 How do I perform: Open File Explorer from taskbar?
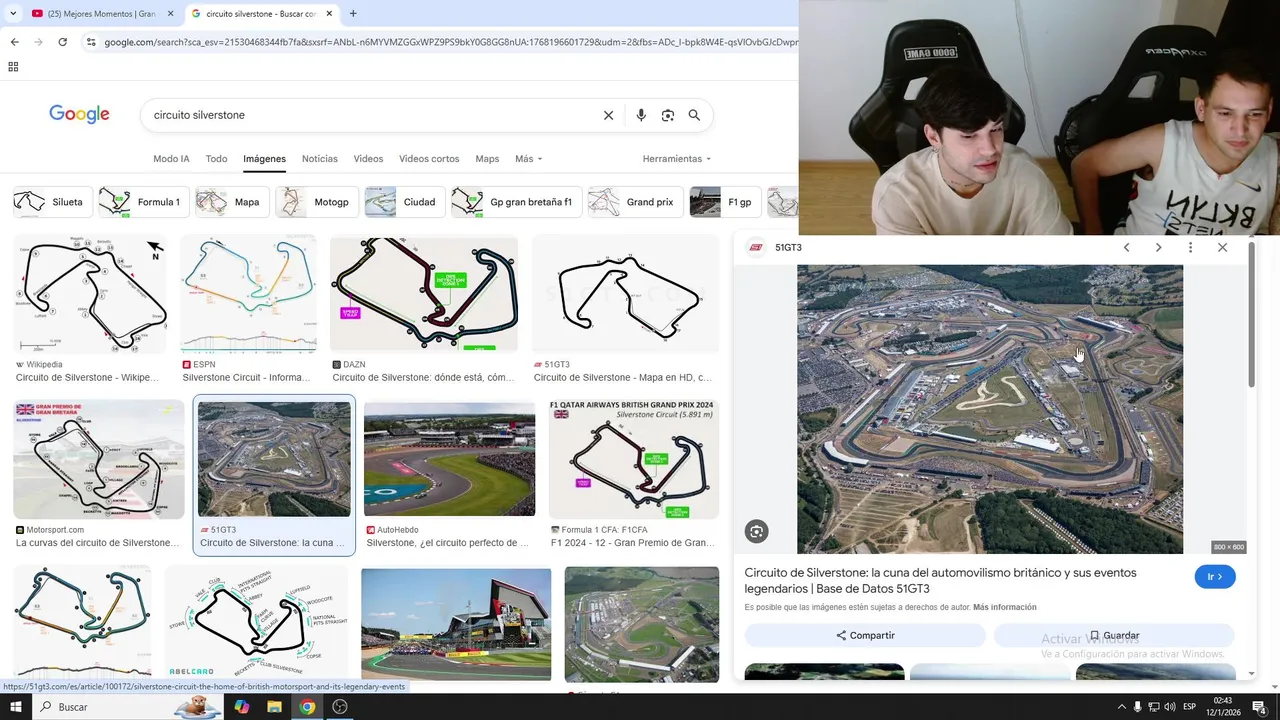[274, 707]
